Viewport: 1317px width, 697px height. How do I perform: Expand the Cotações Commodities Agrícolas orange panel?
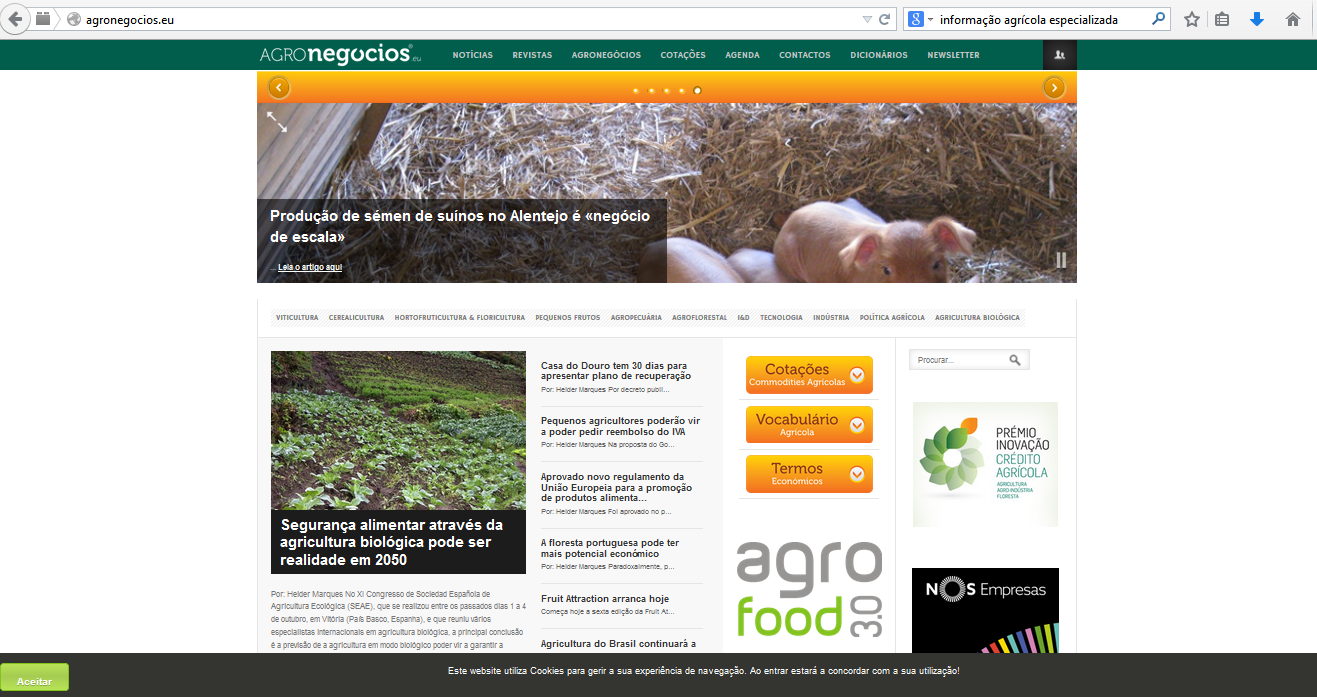pyautogui.click(x=809, y=375)
